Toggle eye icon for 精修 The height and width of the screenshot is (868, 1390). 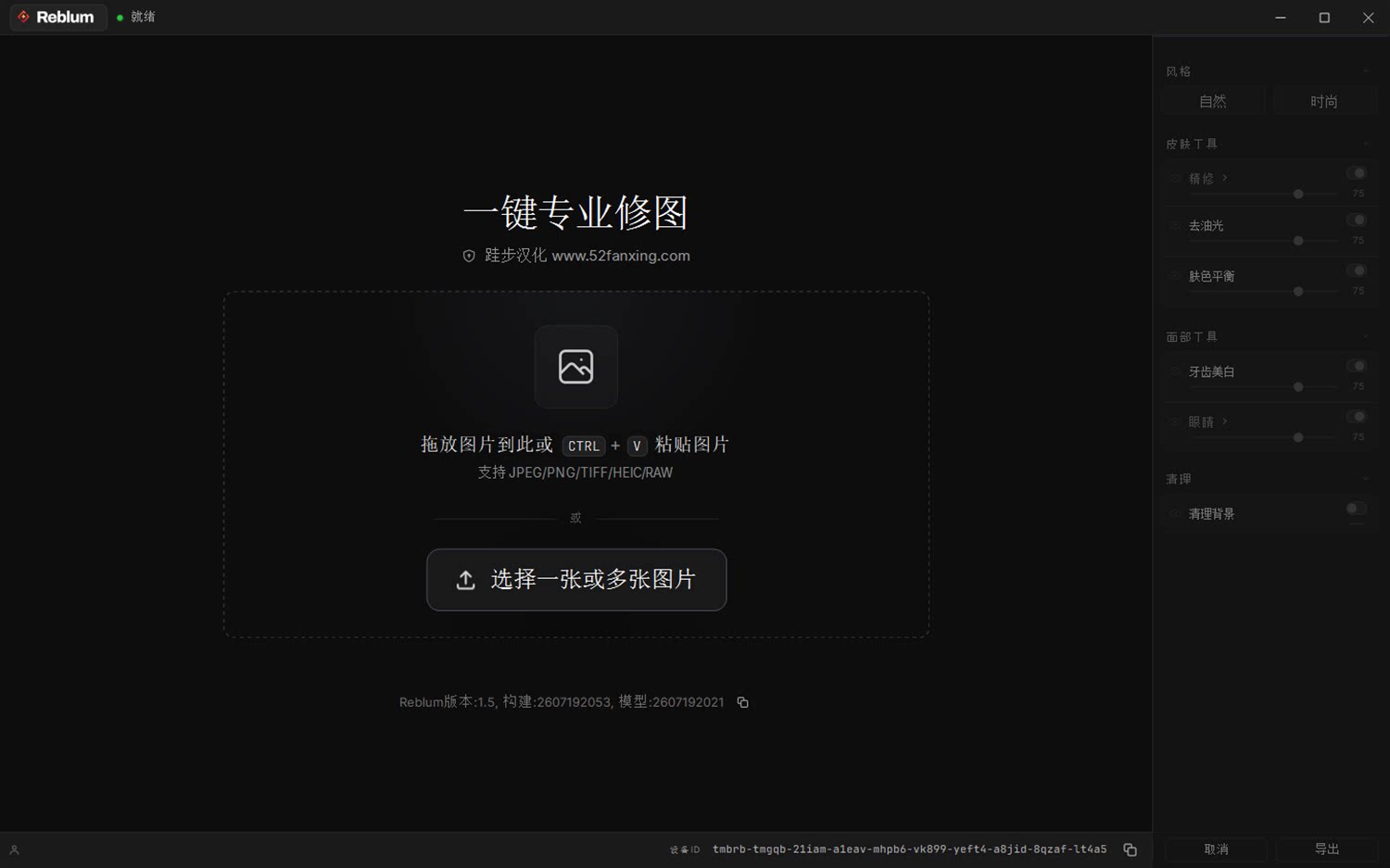[x=1175, y=178]
